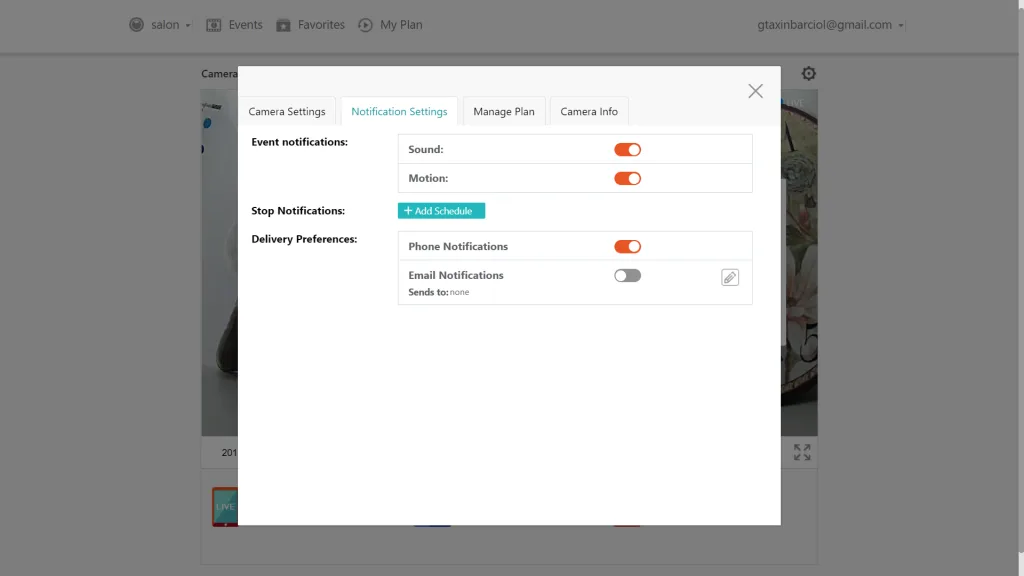This screenshot has height=576, width=1024.
Task: Select the LIVE thumbnail in timeline
Action: click(x=225, y=506)
